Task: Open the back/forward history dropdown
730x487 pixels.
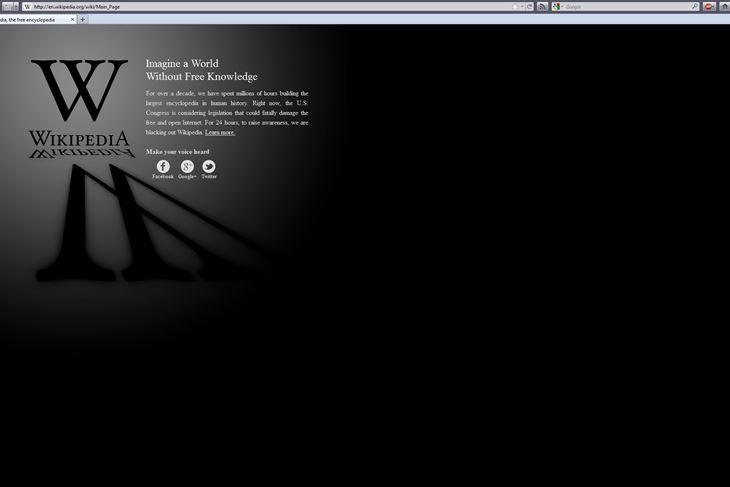Action: [15, 7]
